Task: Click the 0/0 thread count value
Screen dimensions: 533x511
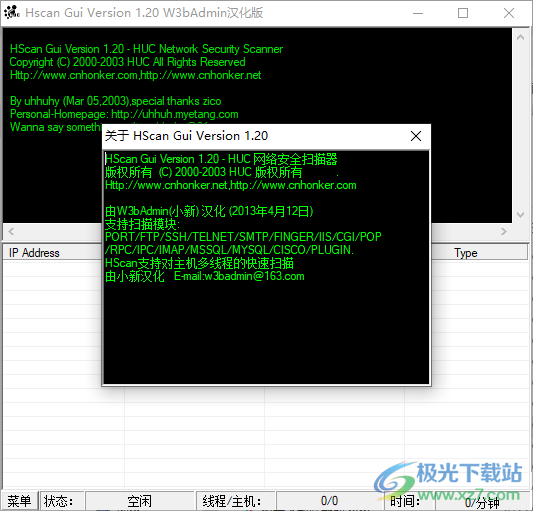Action: pyautogui.click(x=329, y=501)
